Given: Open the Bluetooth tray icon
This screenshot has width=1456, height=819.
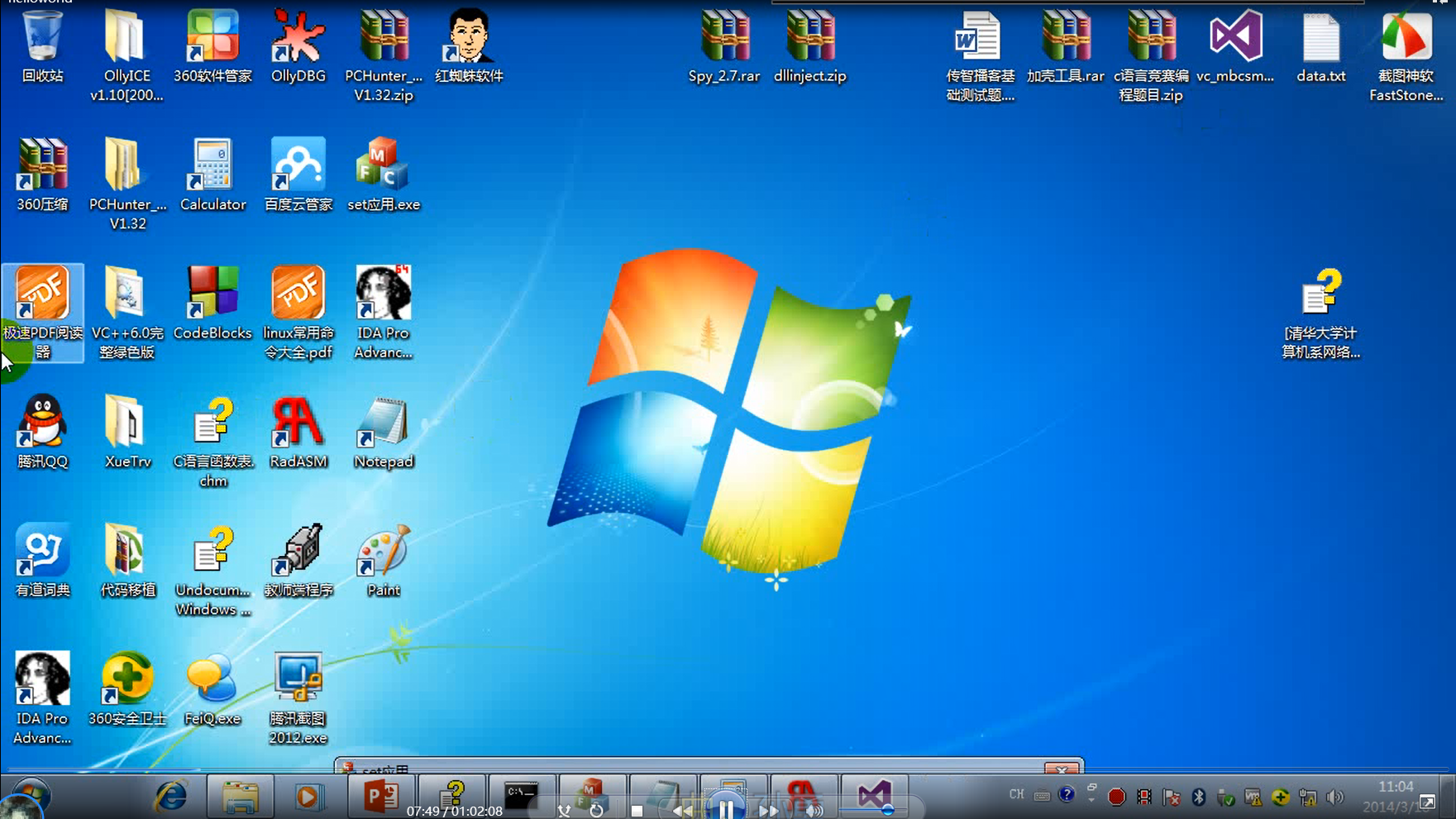Looking at the screenshot, I should (x=1199, y=797).
